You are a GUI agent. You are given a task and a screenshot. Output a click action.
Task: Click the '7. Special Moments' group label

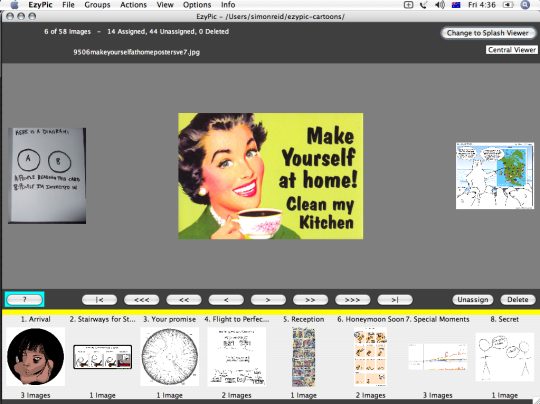point(437,319)
